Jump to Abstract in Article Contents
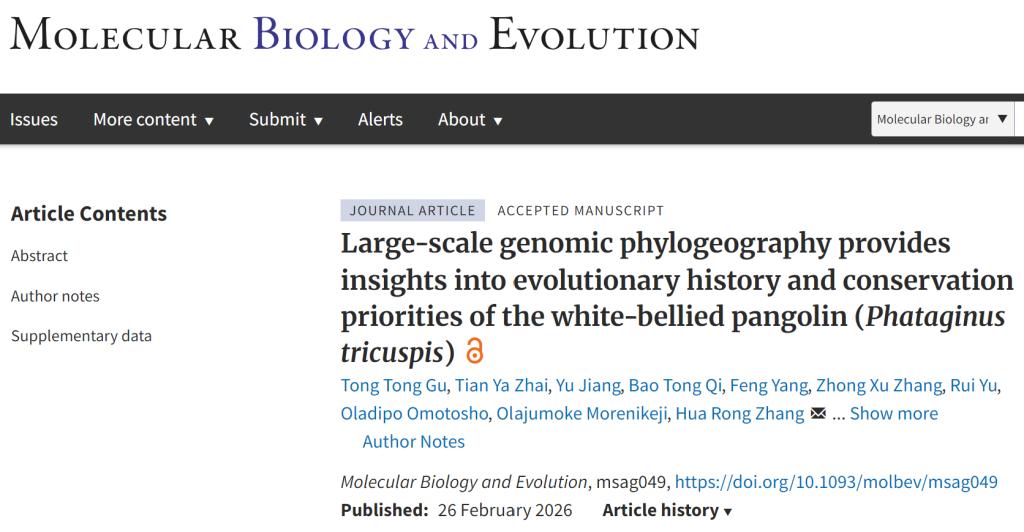Image resolution: width=1024 pixels, height=532 pixels. click(x=40, y=256)
